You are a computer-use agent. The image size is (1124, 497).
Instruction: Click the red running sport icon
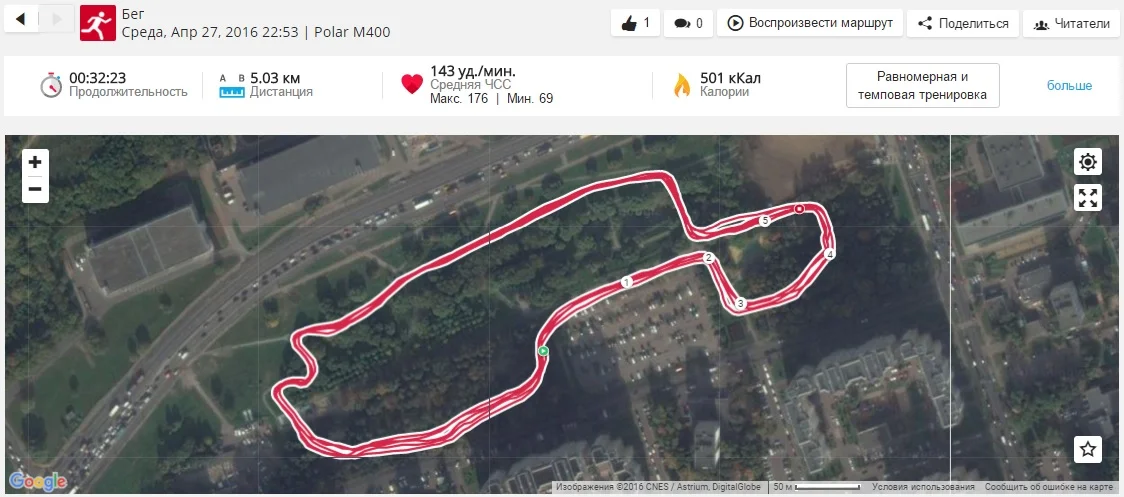[x=97, y=23]
